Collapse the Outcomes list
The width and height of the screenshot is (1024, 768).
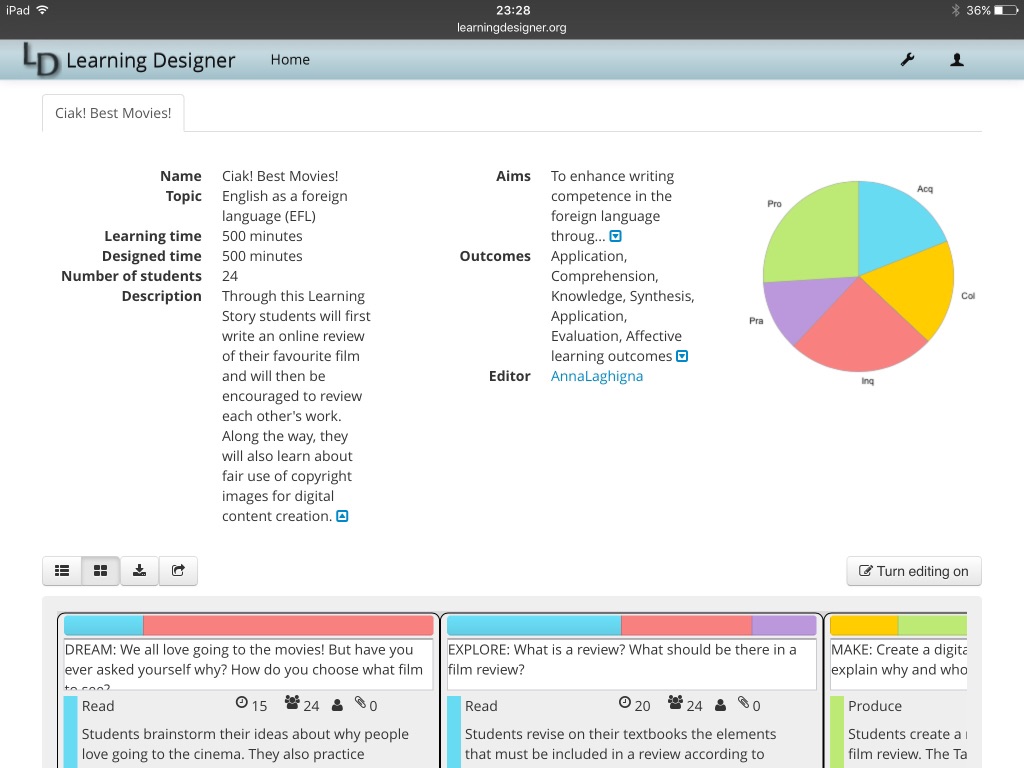[682, 357]
